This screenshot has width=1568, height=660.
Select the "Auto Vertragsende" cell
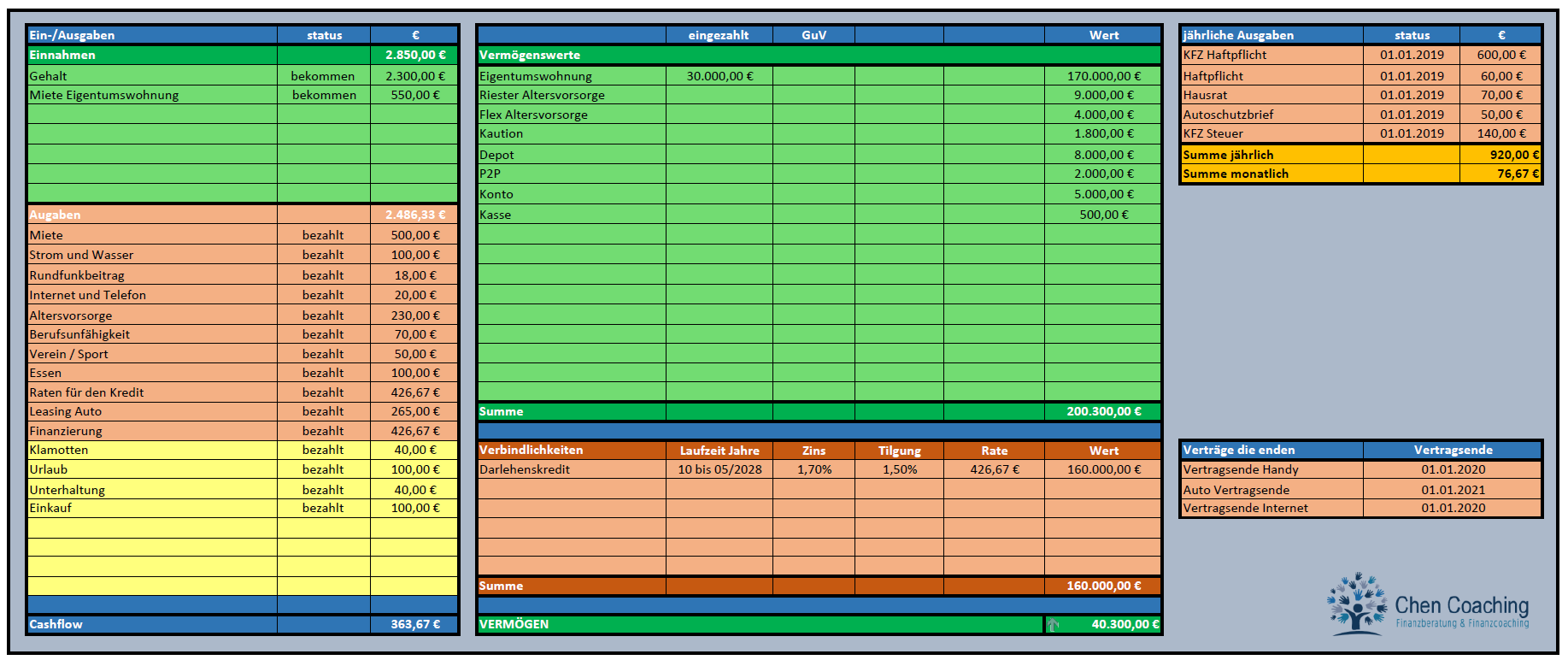[1271, 490]
